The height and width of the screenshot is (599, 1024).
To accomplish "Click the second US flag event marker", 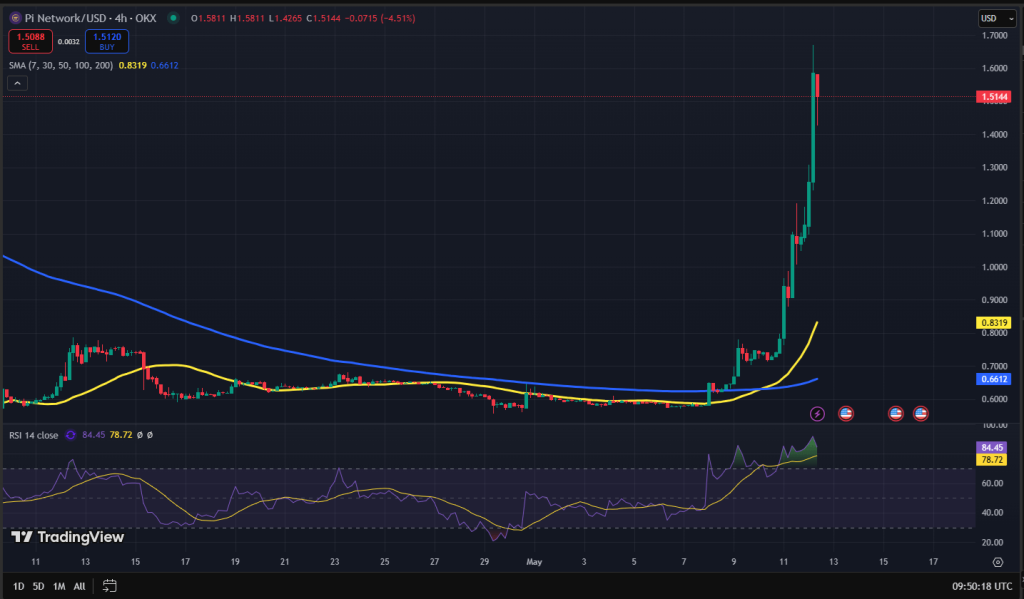I will tap(895, 413).
